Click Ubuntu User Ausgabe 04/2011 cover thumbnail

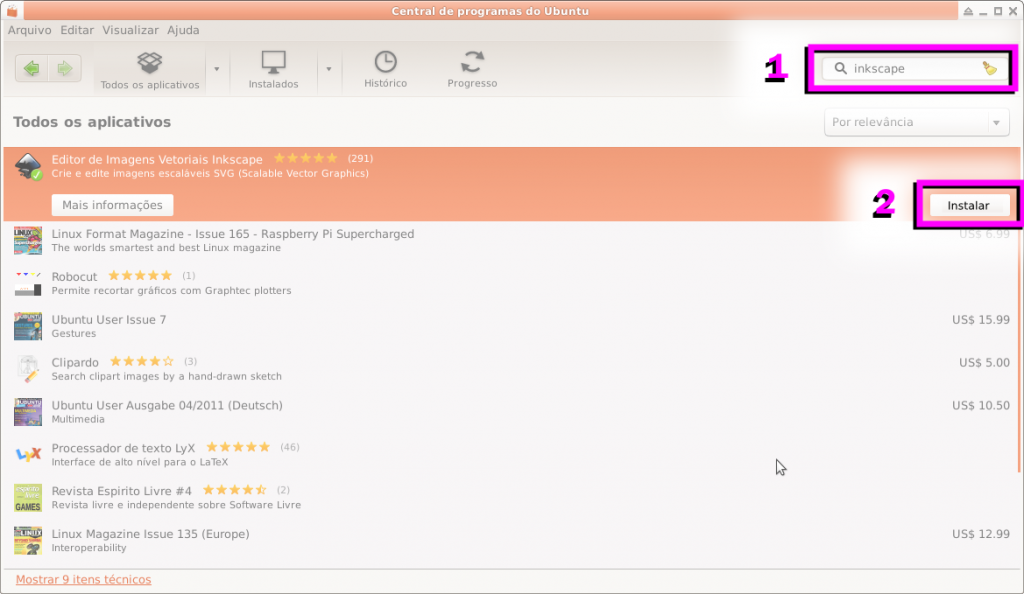click(28, 412)
